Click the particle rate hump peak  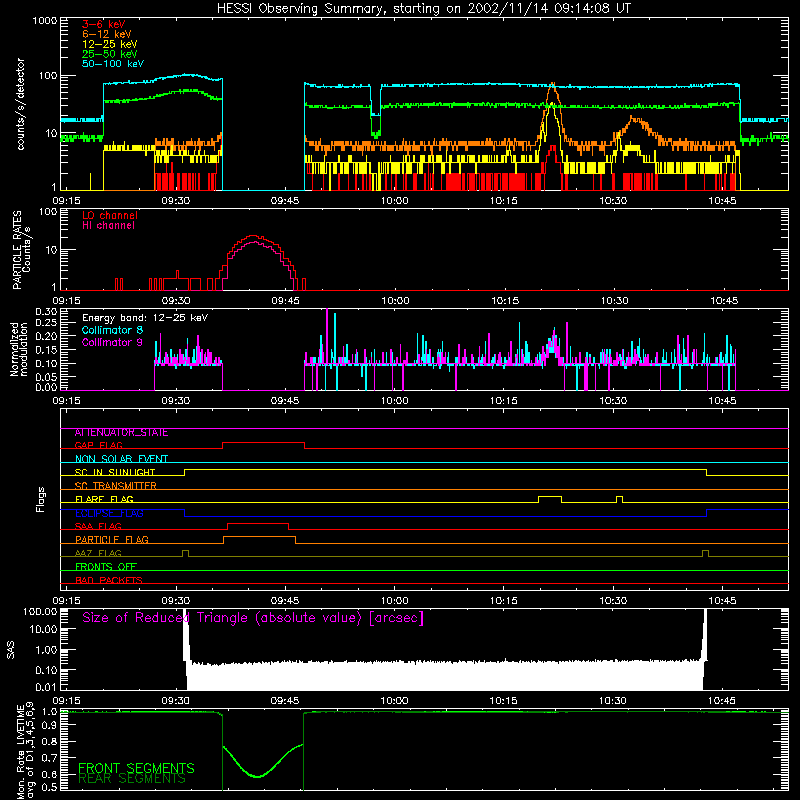(x=253, y=236)
